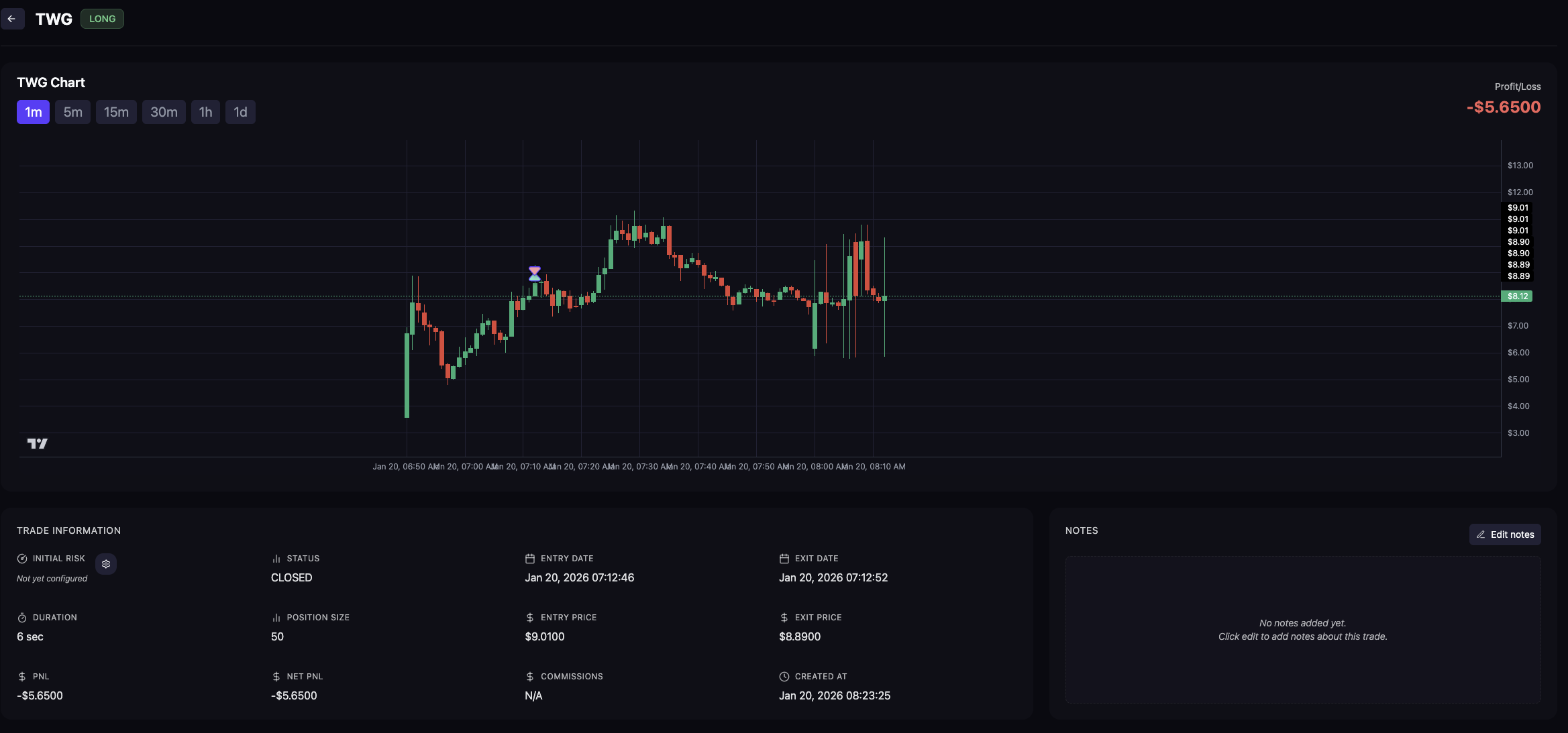Switch chart to 15m timeframe
Screen dimensions: 1568x733
tap(116, 112)
